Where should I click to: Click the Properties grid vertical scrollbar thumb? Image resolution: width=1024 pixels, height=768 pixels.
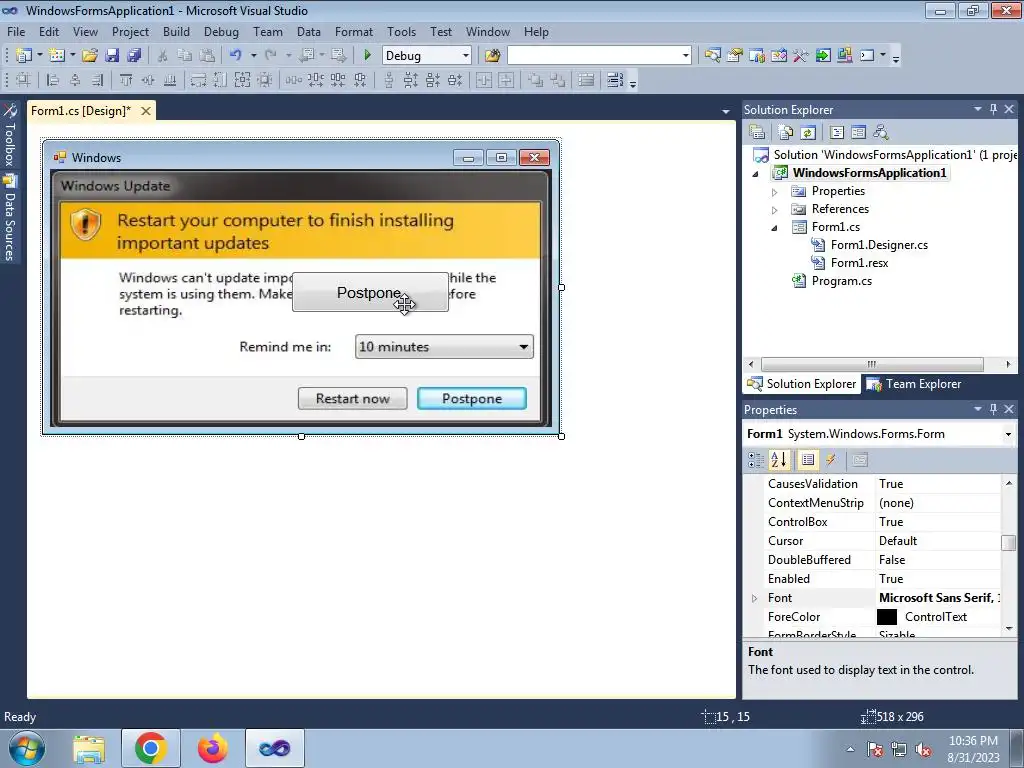[1008, 543]
